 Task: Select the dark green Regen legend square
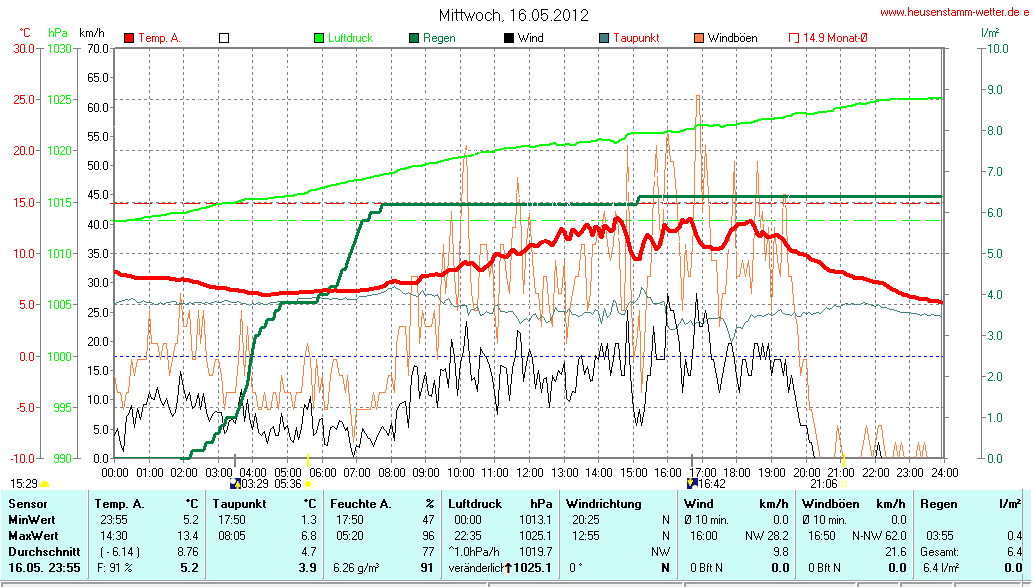414,38
